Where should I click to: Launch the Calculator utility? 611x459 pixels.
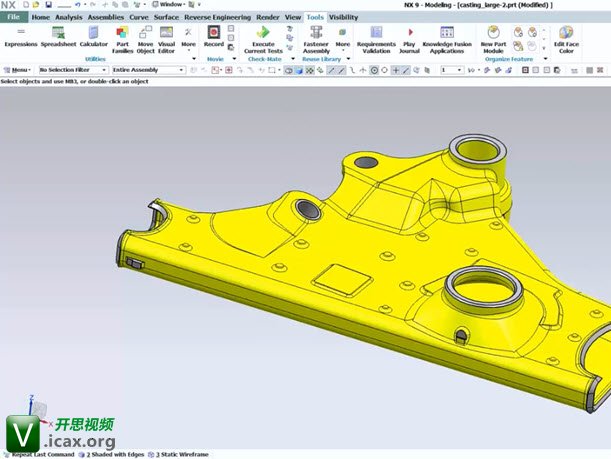coord(94,38)
